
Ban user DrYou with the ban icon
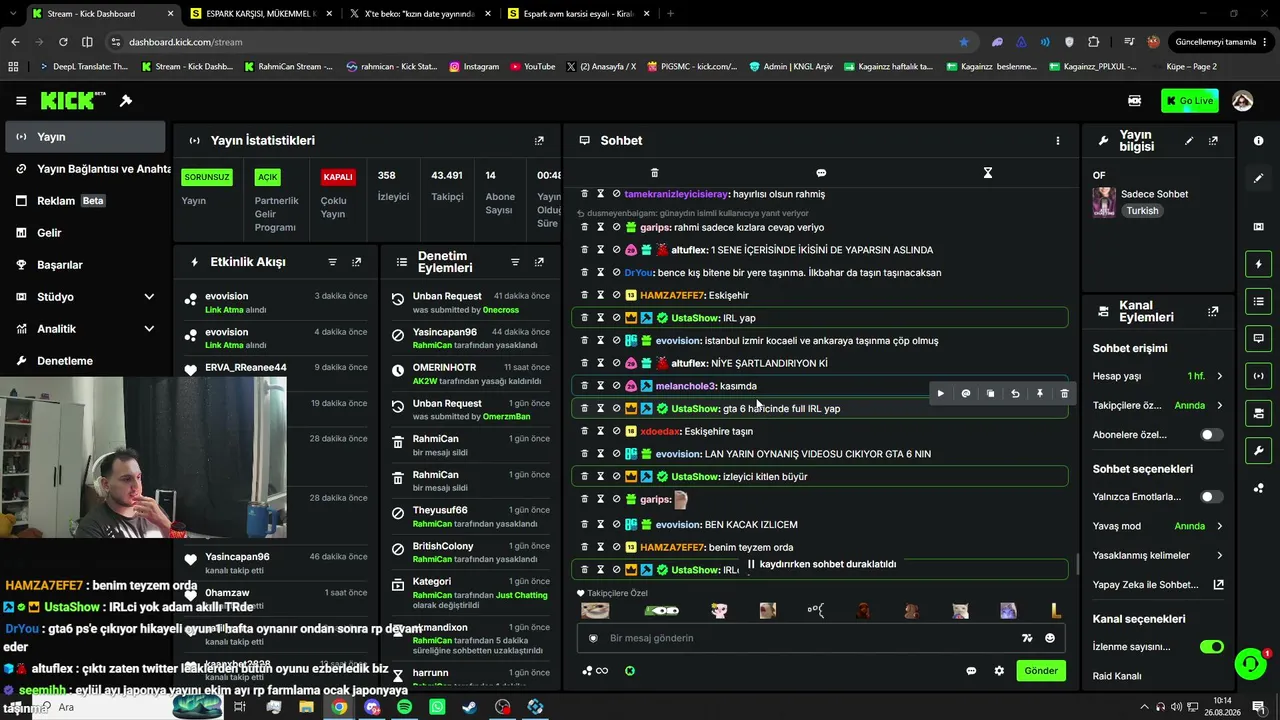point(616,272)
